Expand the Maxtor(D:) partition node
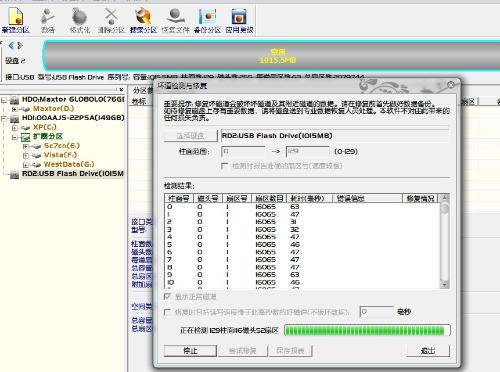Screen dimensions: 500x372 (14, 109)
